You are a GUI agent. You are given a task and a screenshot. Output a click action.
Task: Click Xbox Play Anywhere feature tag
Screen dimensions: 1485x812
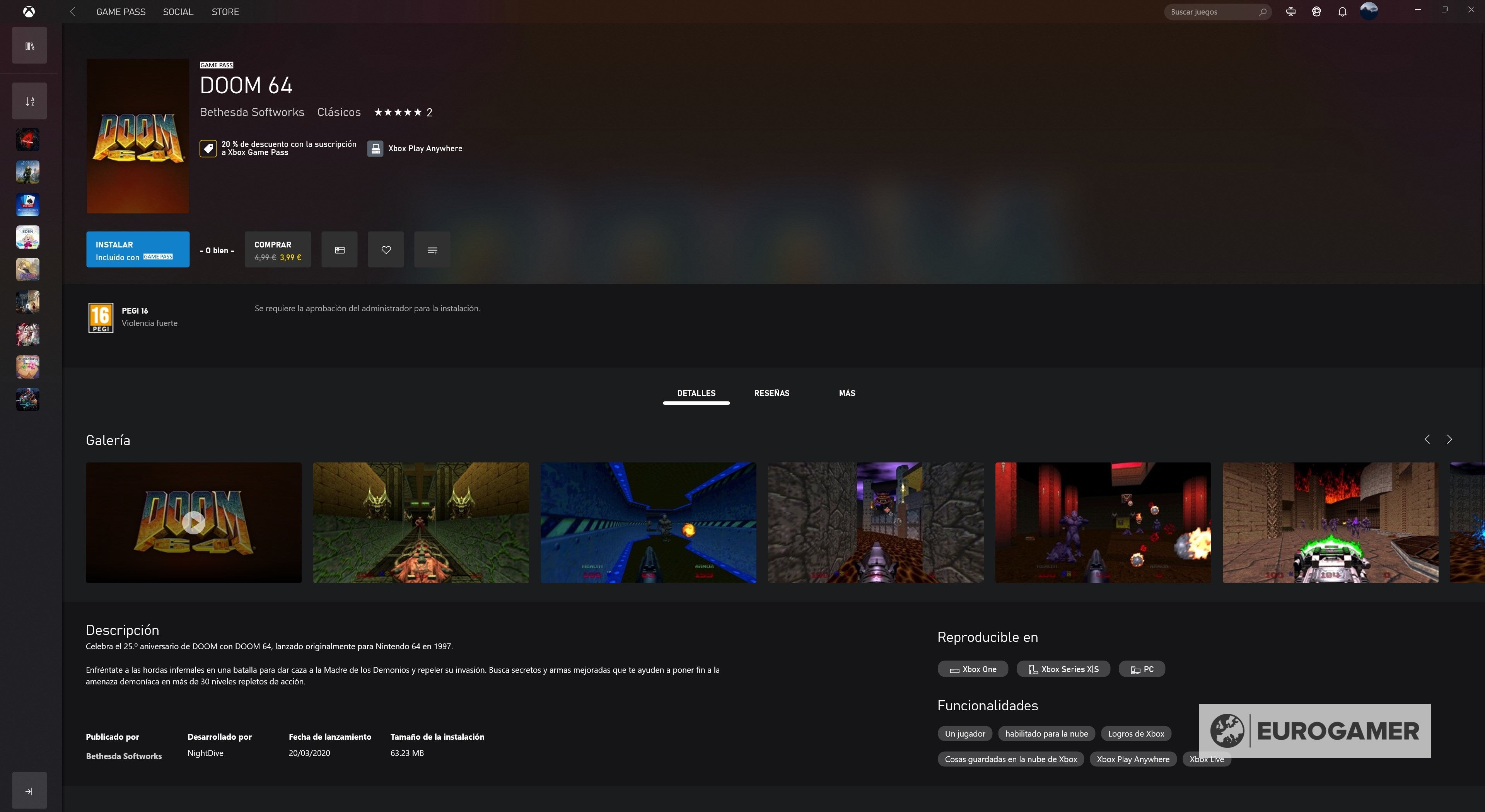click(x=1133, y=759)
